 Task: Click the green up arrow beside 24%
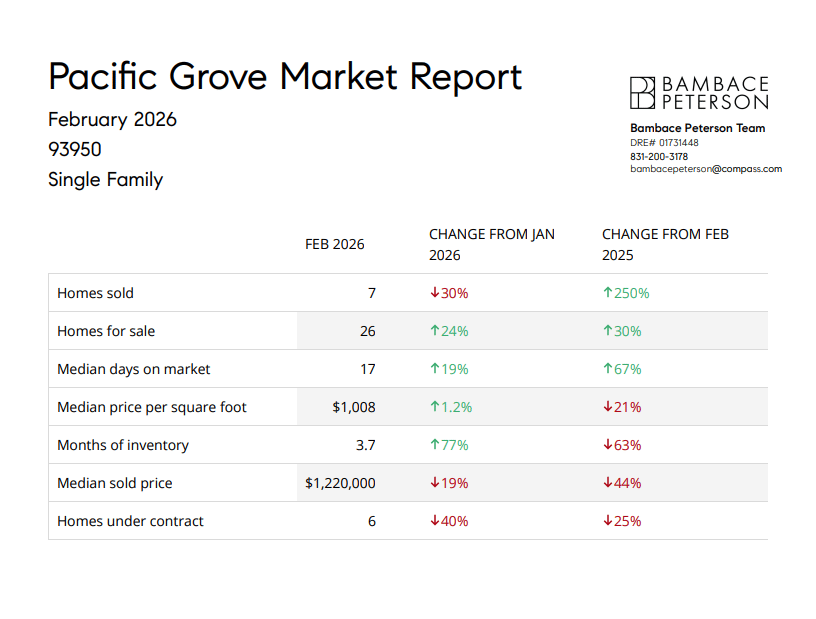tap(434, 331)
